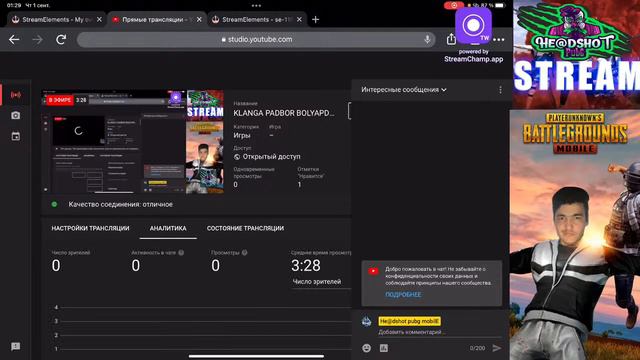Go back with browser back arrow
This screenshot has height=360, width=640.
[14, 40]
